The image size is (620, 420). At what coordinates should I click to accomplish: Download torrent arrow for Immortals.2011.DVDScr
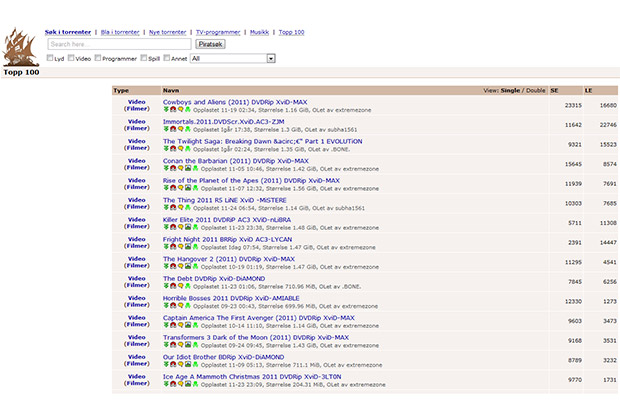pyautogui.click(x=166, y=129)
